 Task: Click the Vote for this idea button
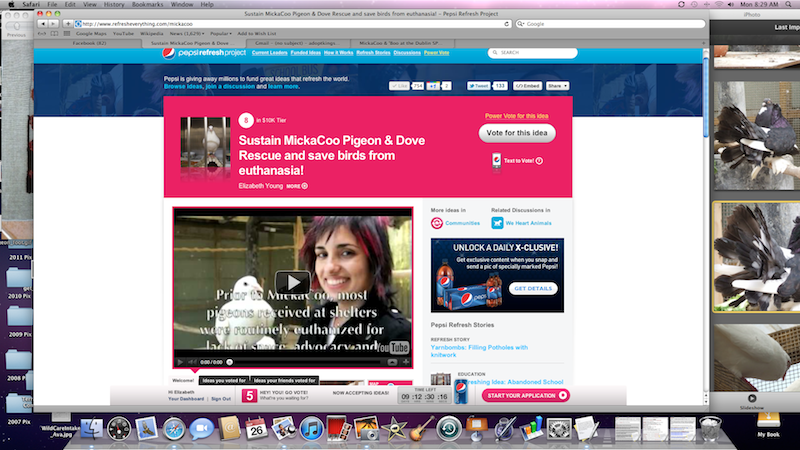coord(517,133)
